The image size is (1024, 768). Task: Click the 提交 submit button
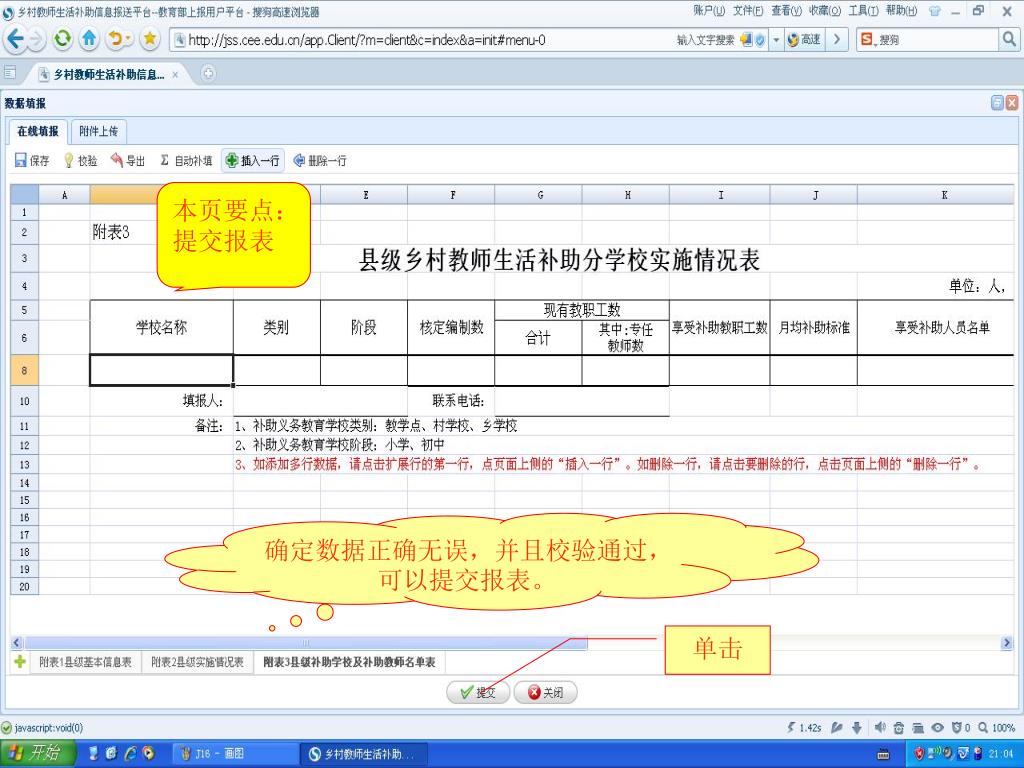click(x=478, y=692)
